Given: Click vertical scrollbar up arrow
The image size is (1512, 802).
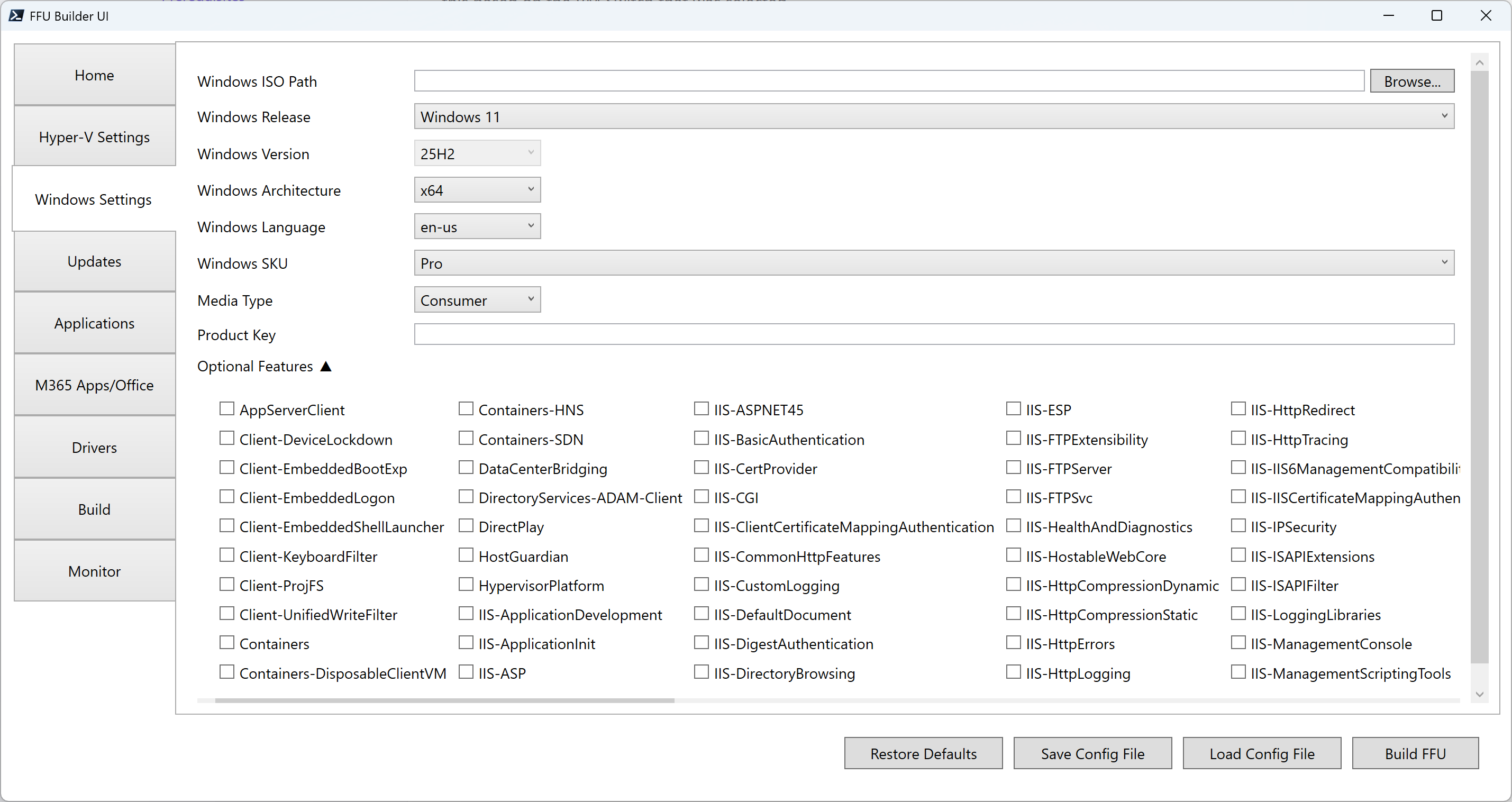Looking at the screenshot, I should [1479, 62].
